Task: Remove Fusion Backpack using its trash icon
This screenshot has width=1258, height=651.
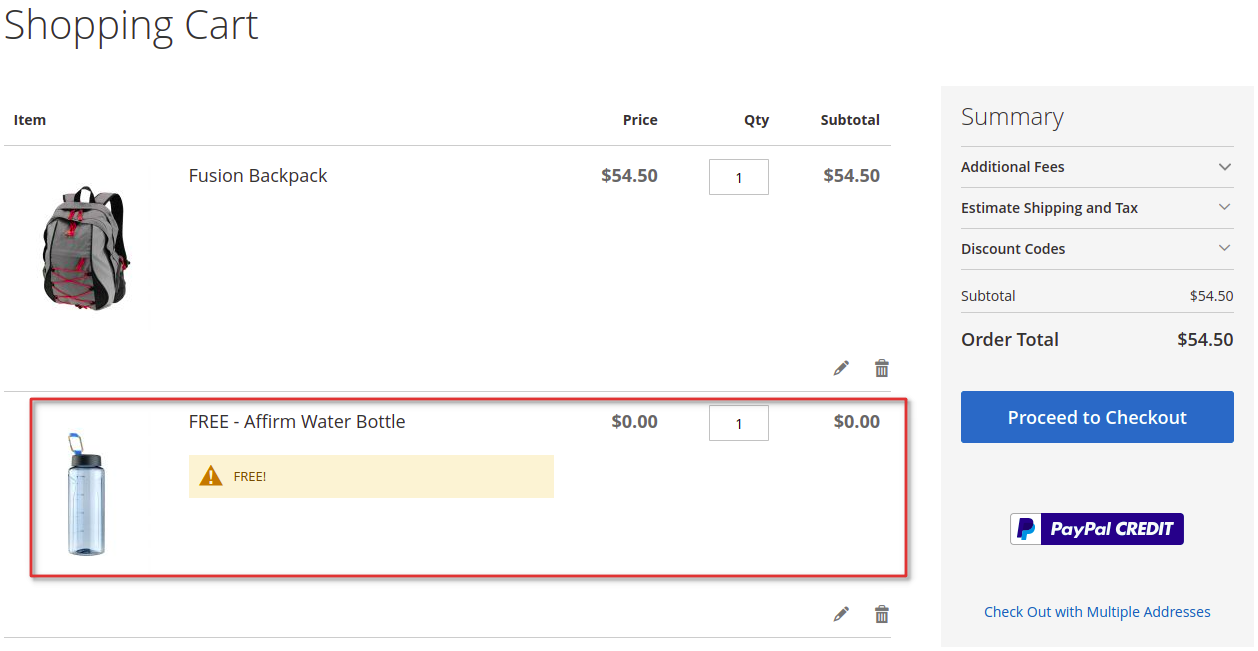Action: click(x=881, y=368)
